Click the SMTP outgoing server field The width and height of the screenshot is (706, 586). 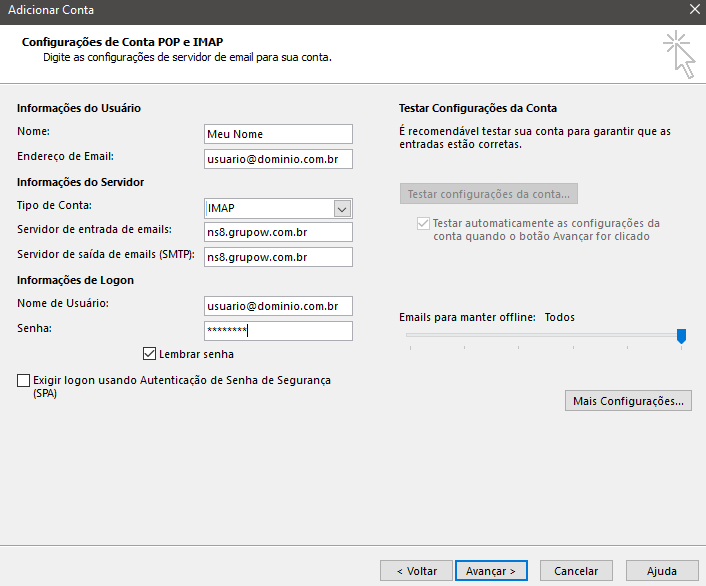point(278,257)
